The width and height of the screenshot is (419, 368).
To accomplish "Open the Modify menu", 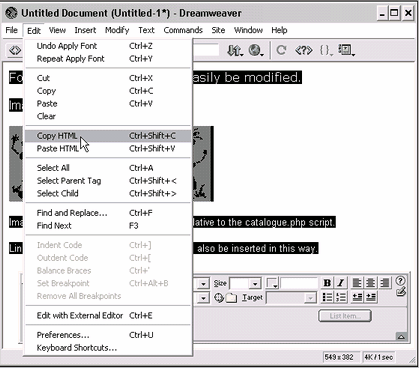I will coord(117,30).
